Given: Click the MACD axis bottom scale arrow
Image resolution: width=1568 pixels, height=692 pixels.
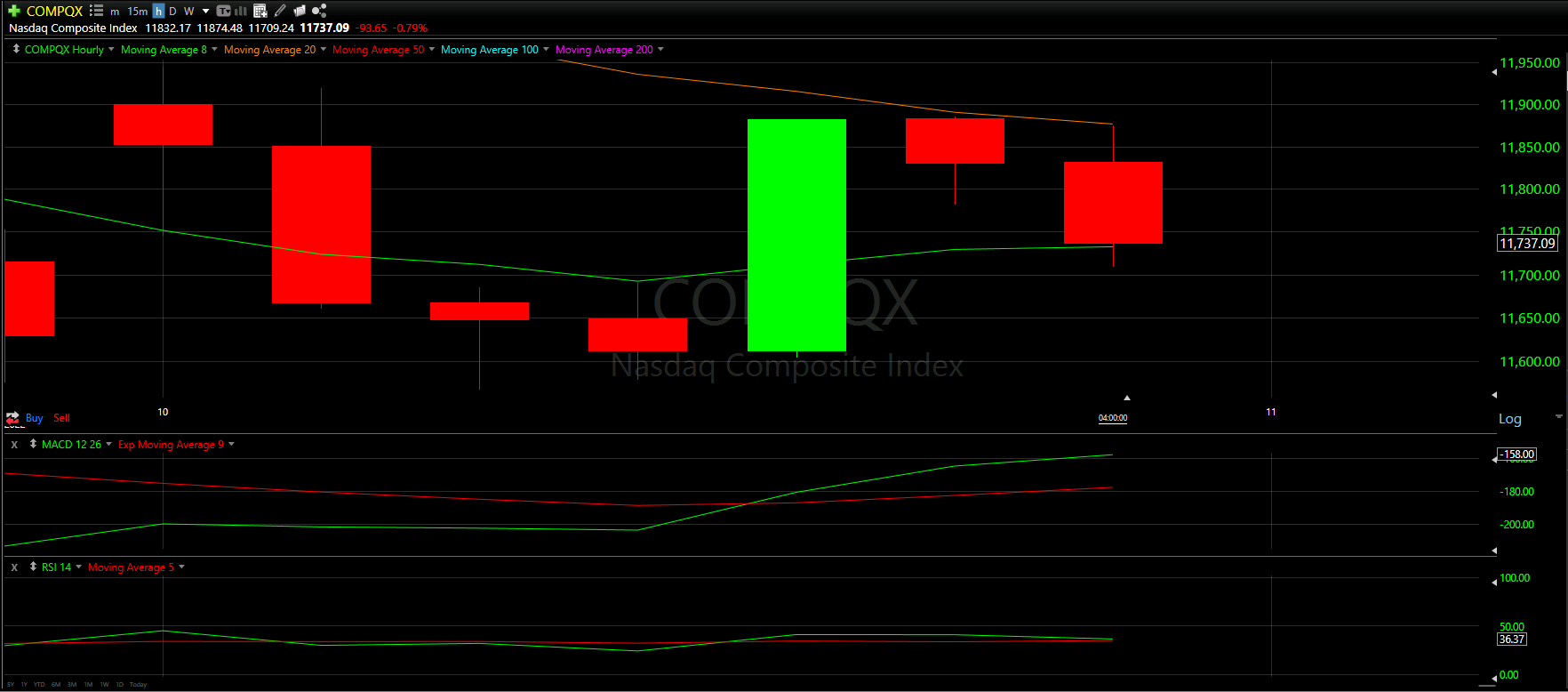Looking at the screenshot, I should 1494,551.
